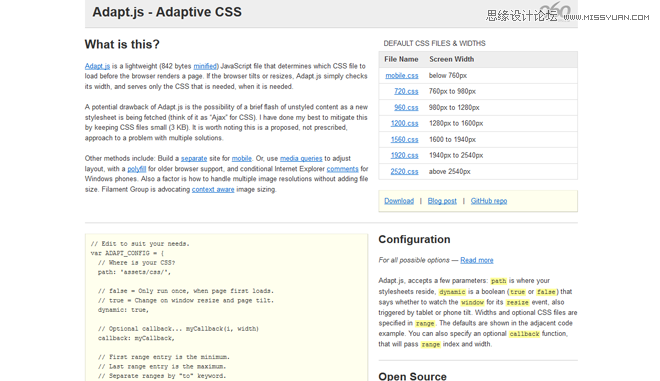
Task: Open the 2520.css file link
Action: (x=405, y=171)
